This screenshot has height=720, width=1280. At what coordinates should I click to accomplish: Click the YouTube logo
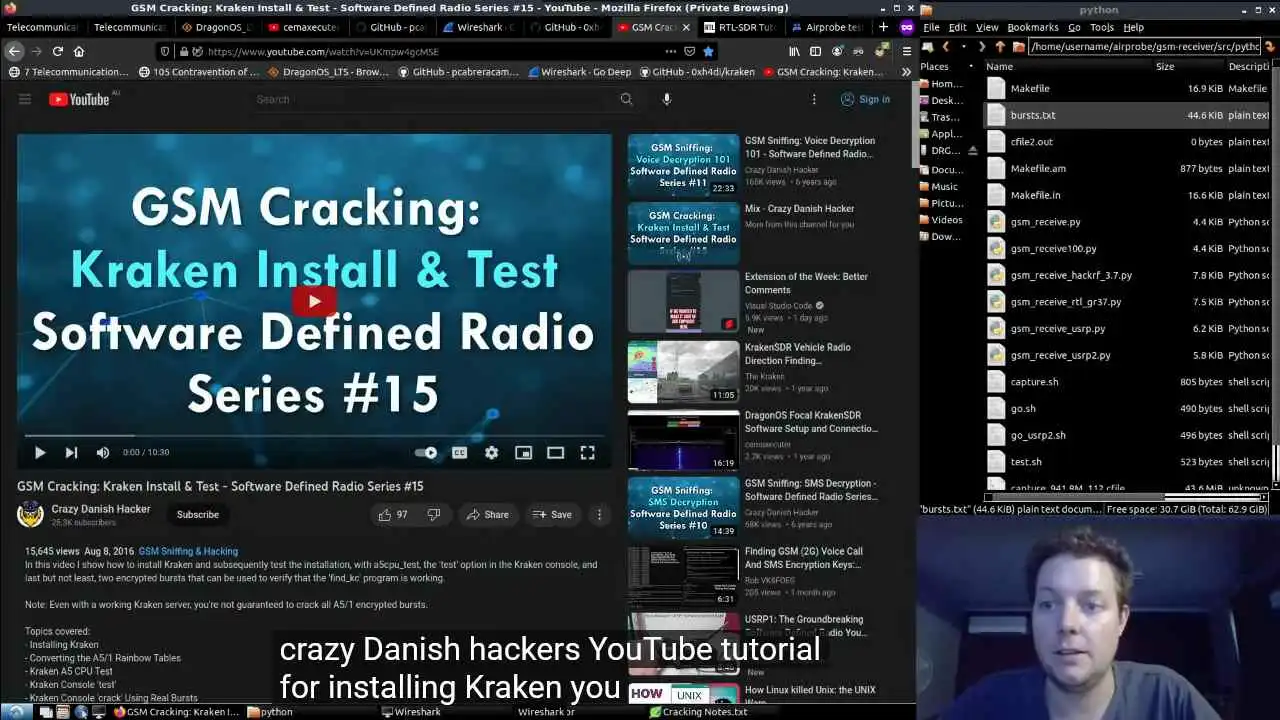pyautogui.click(x=79, y=99)
